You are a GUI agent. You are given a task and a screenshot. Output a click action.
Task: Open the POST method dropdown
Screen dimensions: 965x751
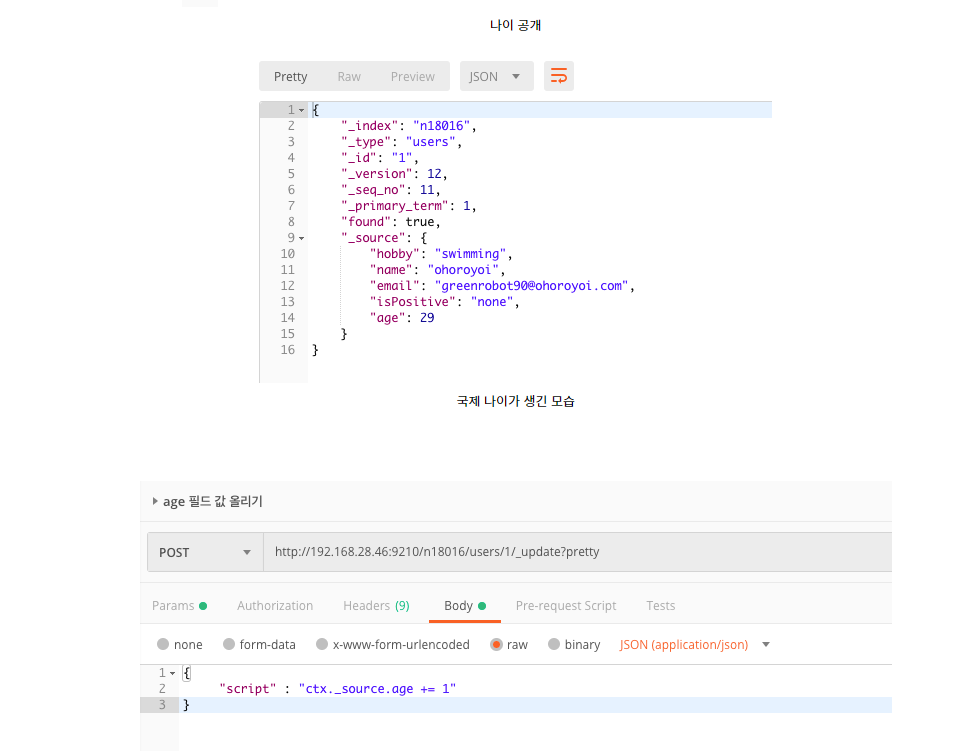click(204, 552)
